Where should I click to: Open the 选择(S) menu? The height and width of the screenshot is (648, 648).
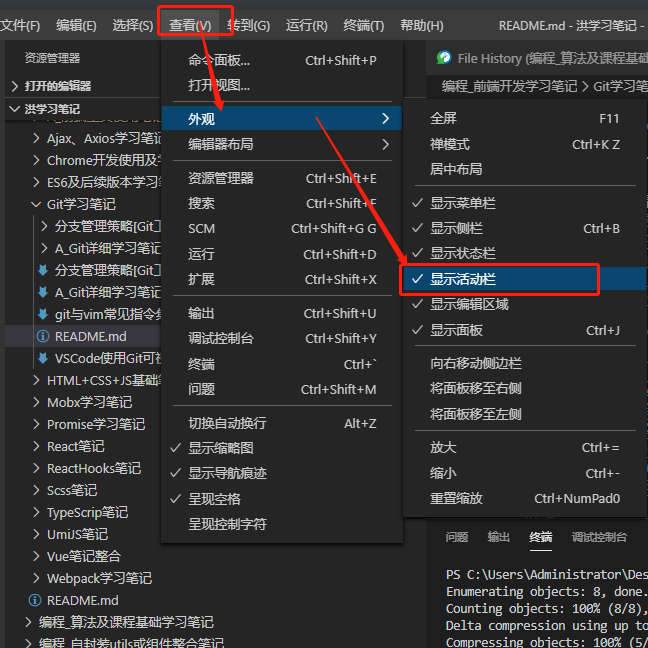click(x=133, y=26)
